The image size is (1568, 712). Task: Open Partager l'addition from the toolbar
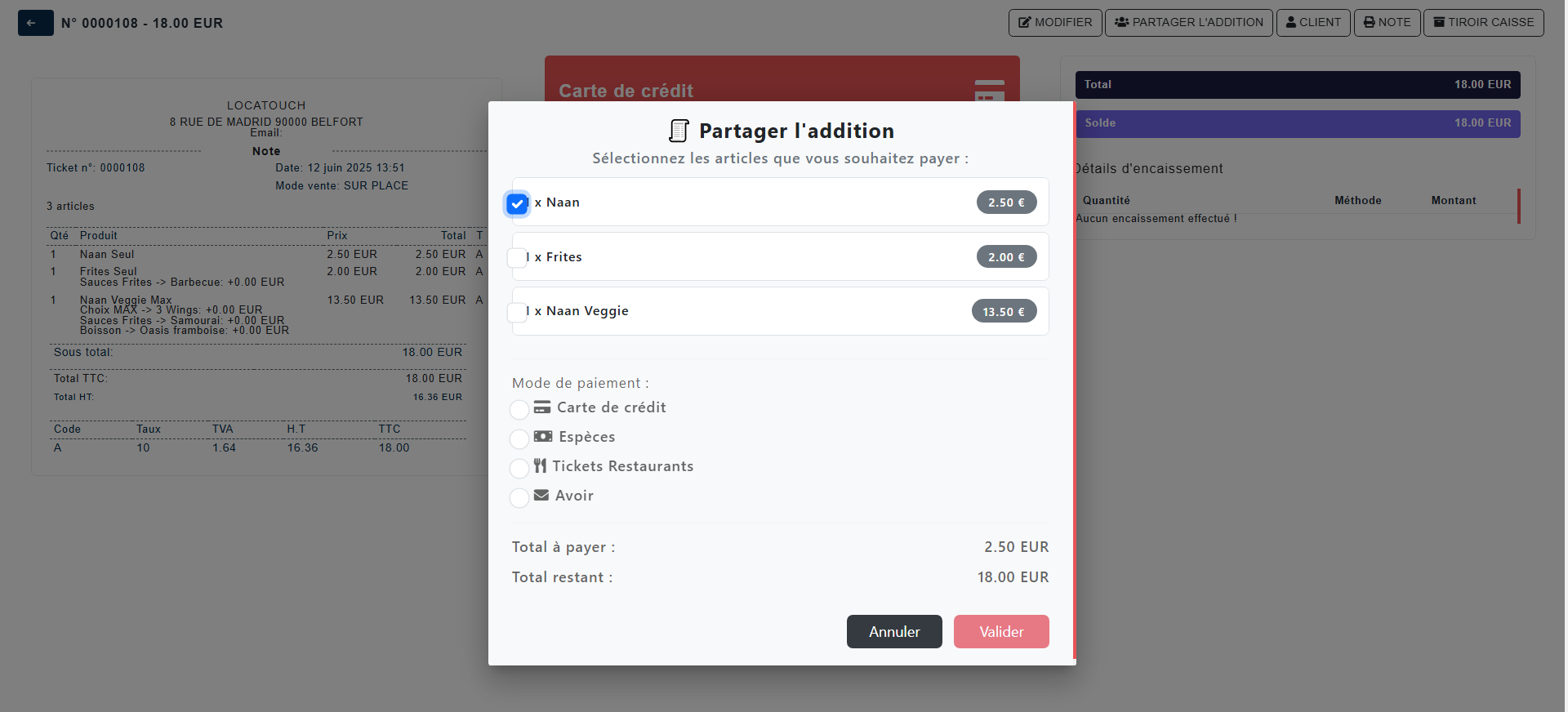[1188, 23]
